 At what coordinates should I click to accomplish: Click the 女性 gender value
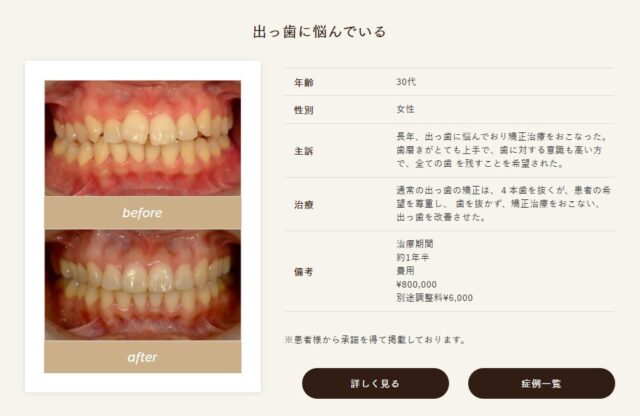(x=405, y=109)
